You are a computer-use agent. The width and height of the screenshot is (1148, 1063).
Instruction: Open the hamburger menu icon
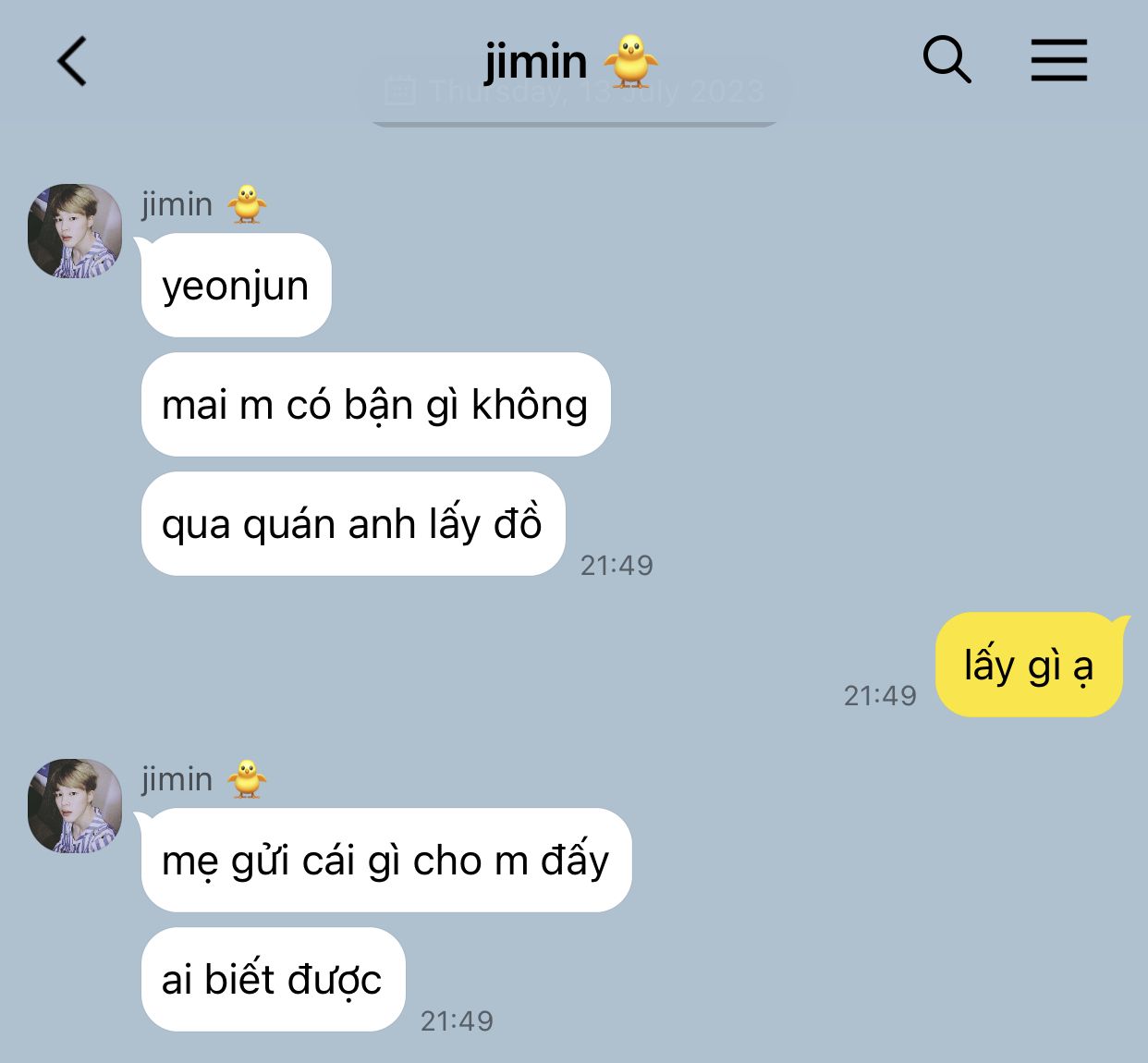tap(1059, 60)
